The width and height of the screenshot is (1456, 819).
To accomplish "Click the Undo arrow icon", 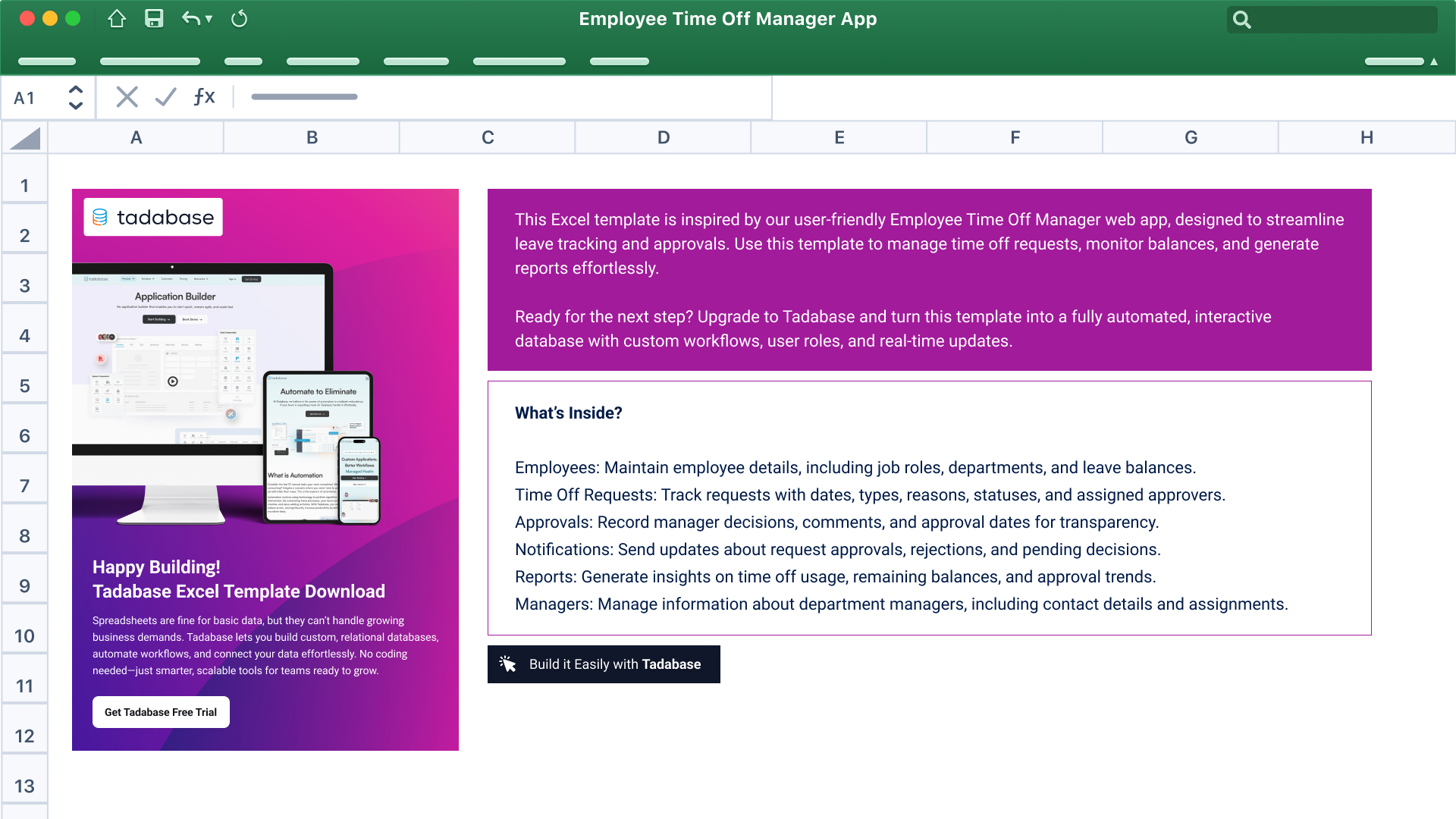I will point(190,19).
